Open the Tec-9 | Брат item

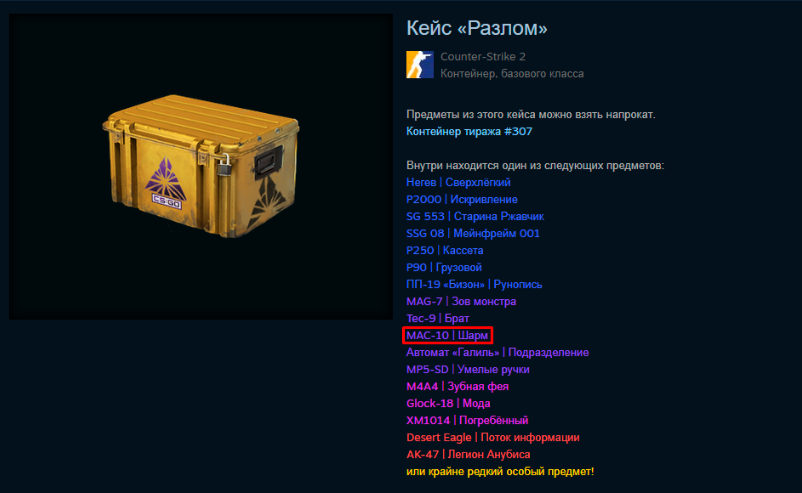point(438,318)
